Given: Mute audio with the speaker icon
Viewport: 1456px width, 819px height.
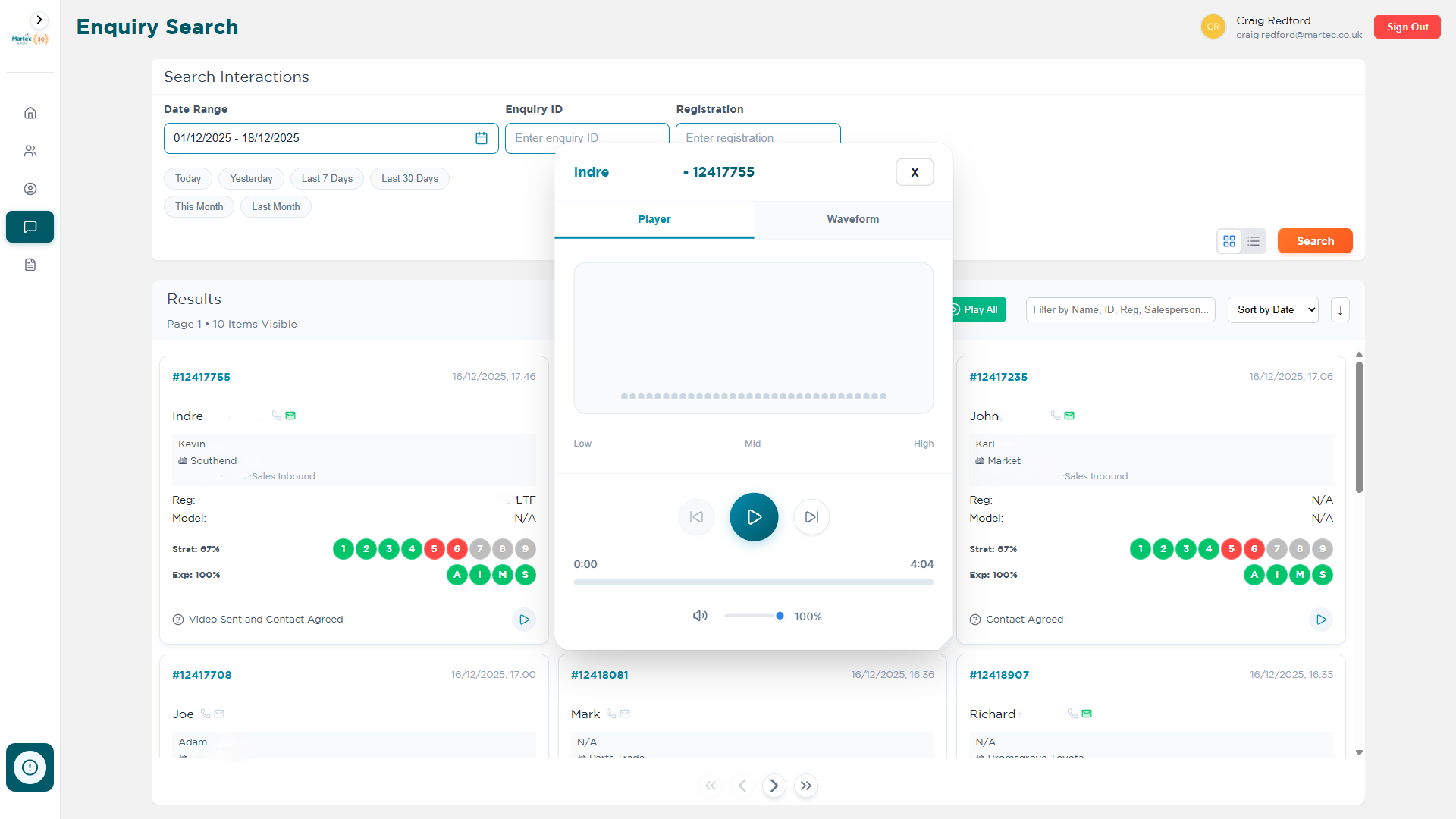Looking at the screenshot, I should [699, 616].
